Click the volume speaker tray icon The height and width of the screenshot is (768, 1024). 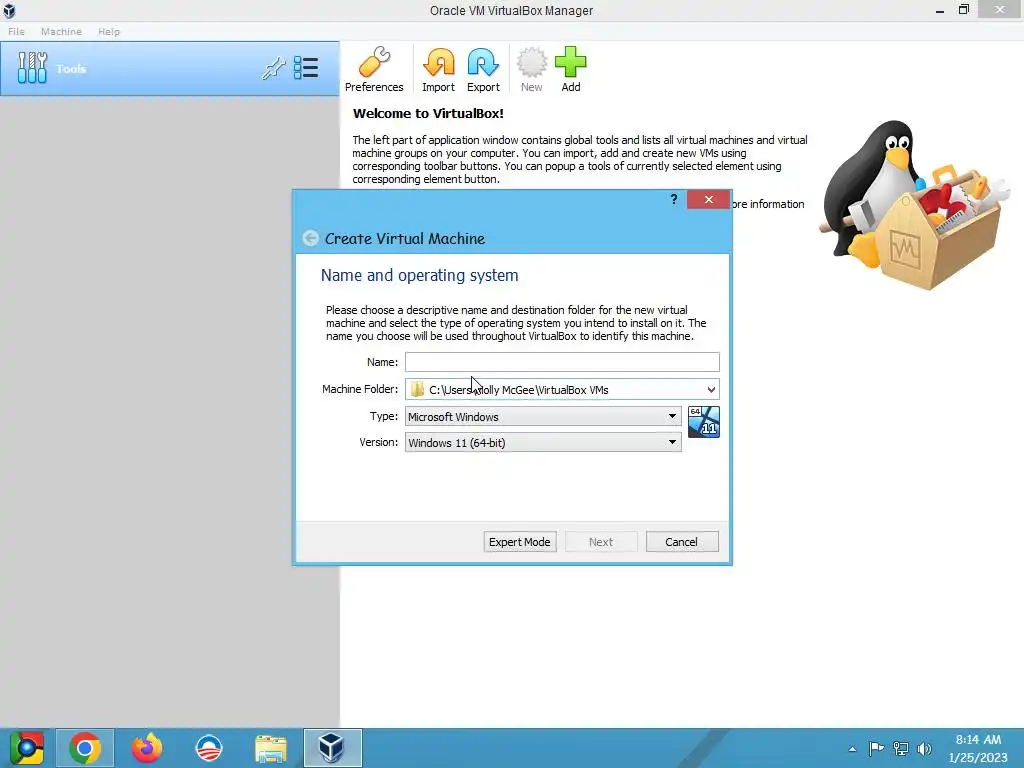click(925, 748)
